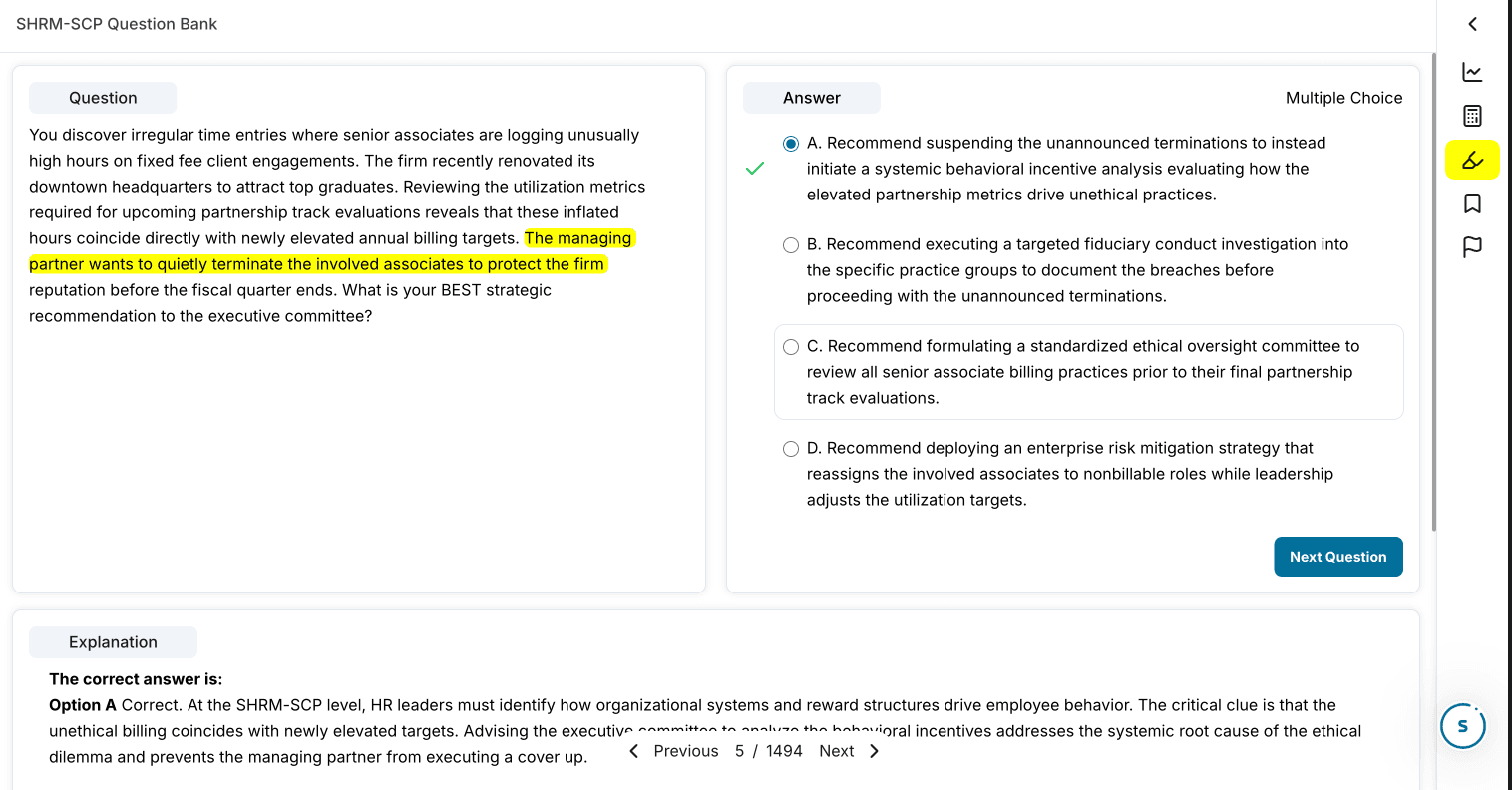Click the left chevron beside Previous
Viewport: 1512px width, 790px height.
633,750
